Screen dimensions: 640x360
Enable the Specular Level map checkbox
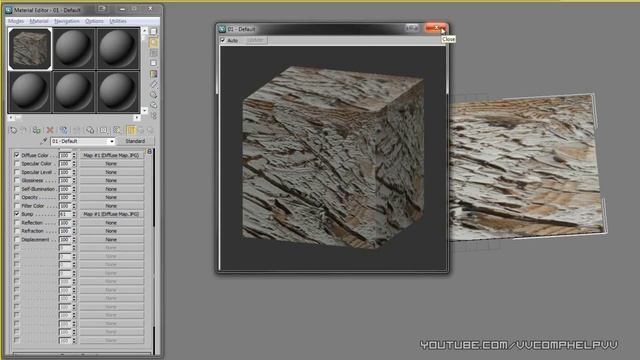[17, 172]
